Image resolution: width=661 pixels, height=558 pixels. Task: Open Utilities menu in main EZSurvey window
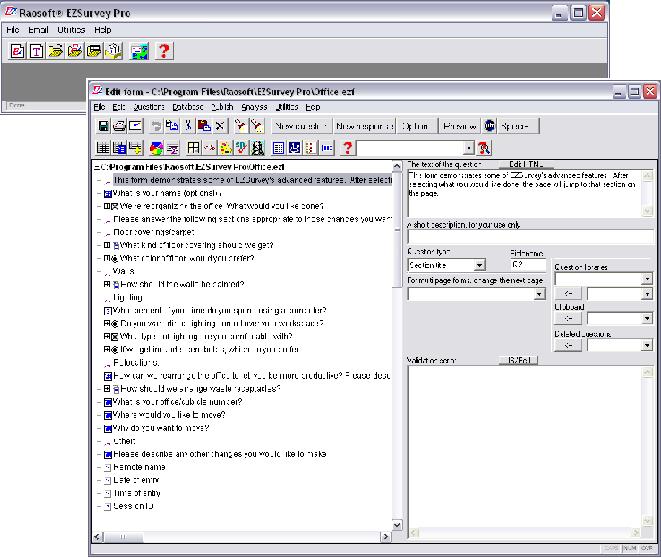(x=71, y=30)
